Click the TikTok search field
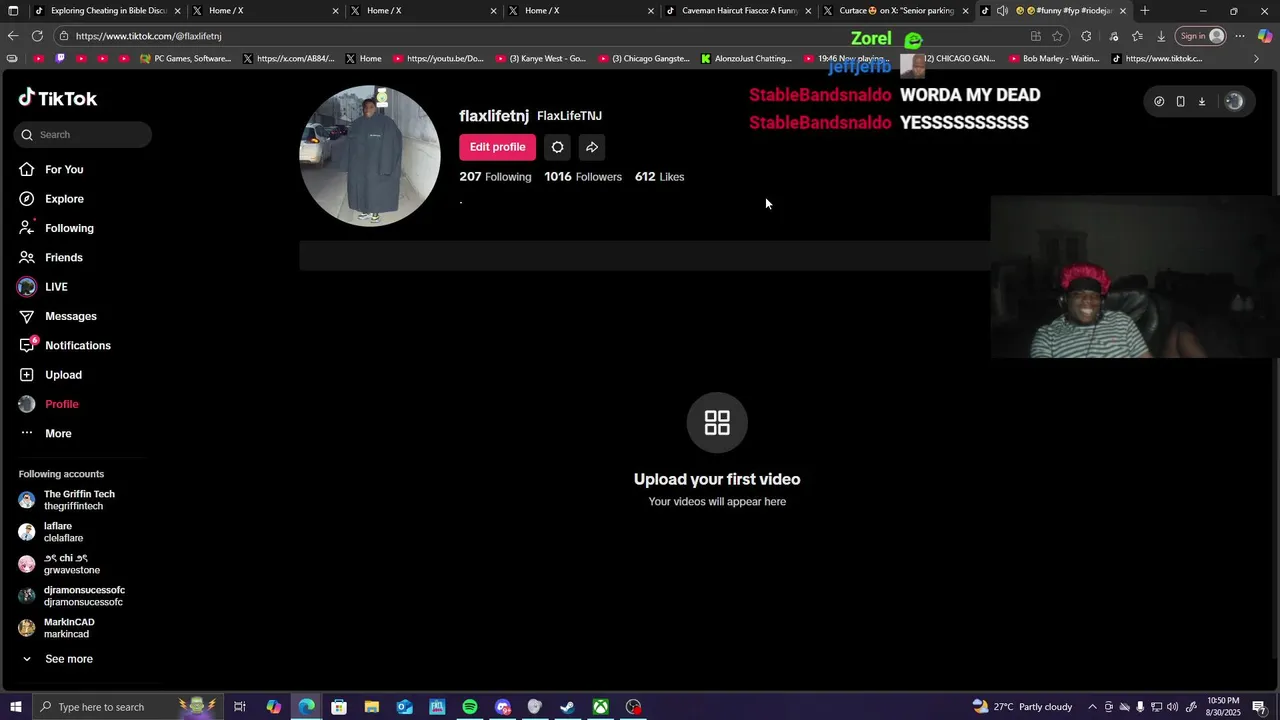The image size is (1280, 720). coord(83,135)
